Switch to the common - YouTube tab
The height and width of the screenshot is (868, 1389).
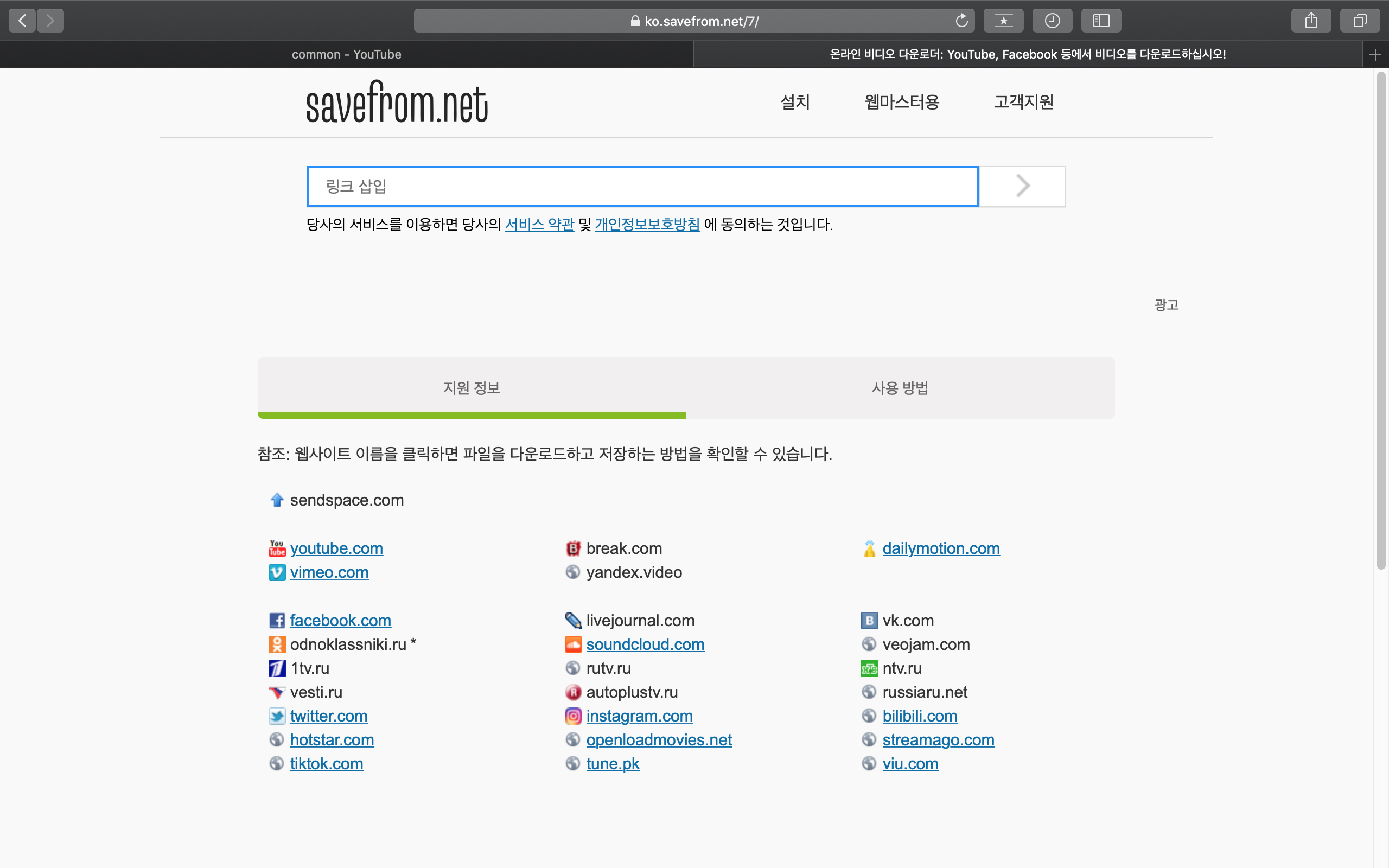pyautogui.click(x=346, y=55)
